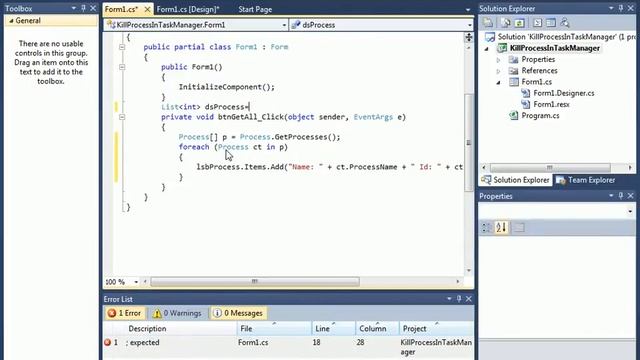Sort Error List by File column
Image resolution: width=640 pixels, height=360 pixels.
274,329
